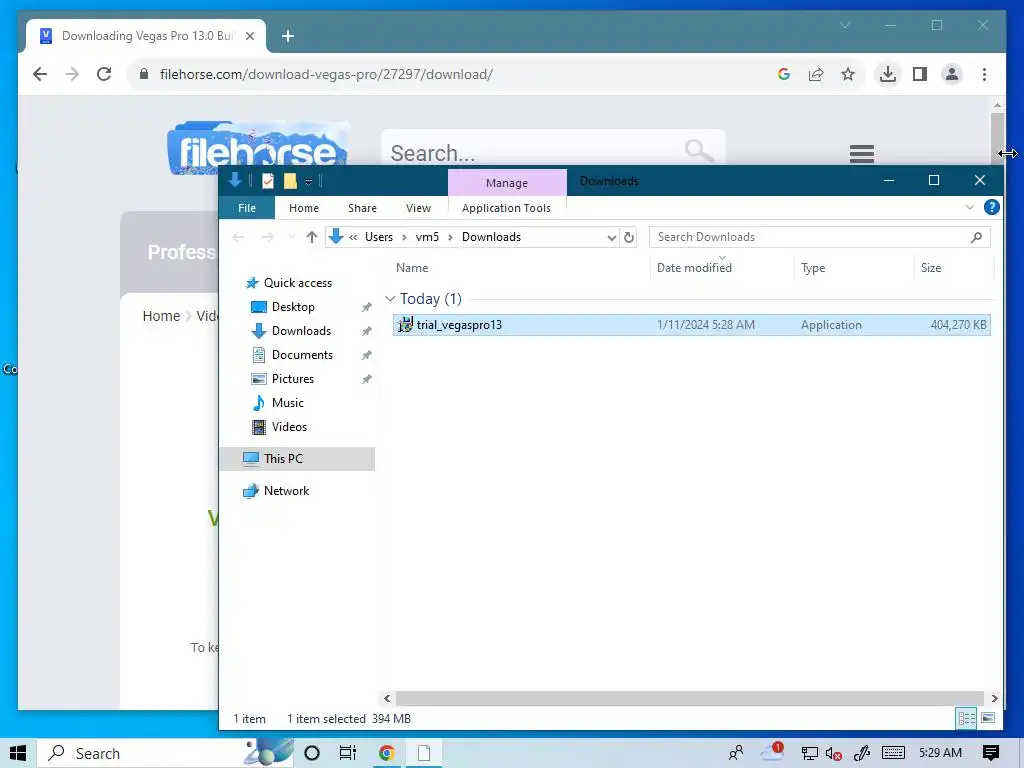Select Music in navigation pane
This screenshot has height=768, width=1024.
(x=287, y=403)
